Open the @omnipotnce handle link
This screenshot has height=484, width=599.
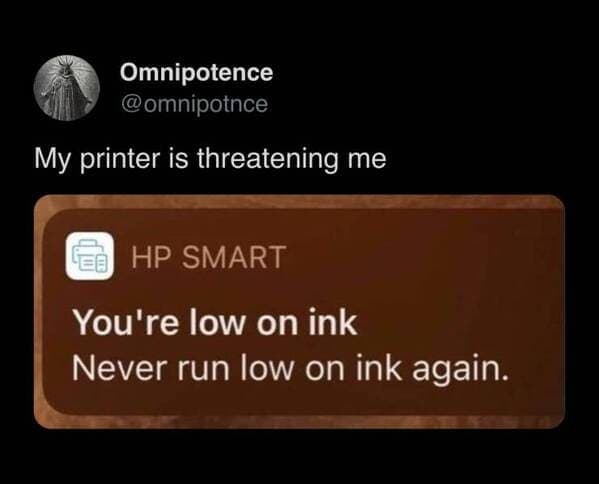point(194,104)
